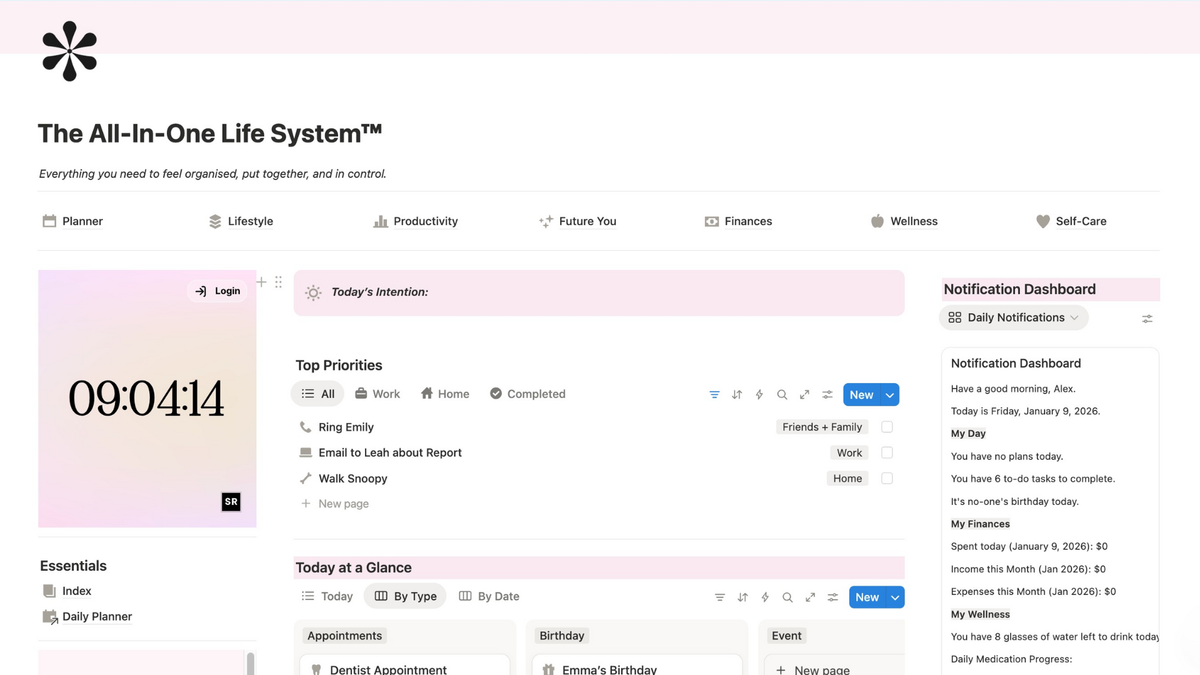
Task: Click the filter icon in Top Priorities
Action: 714,395
